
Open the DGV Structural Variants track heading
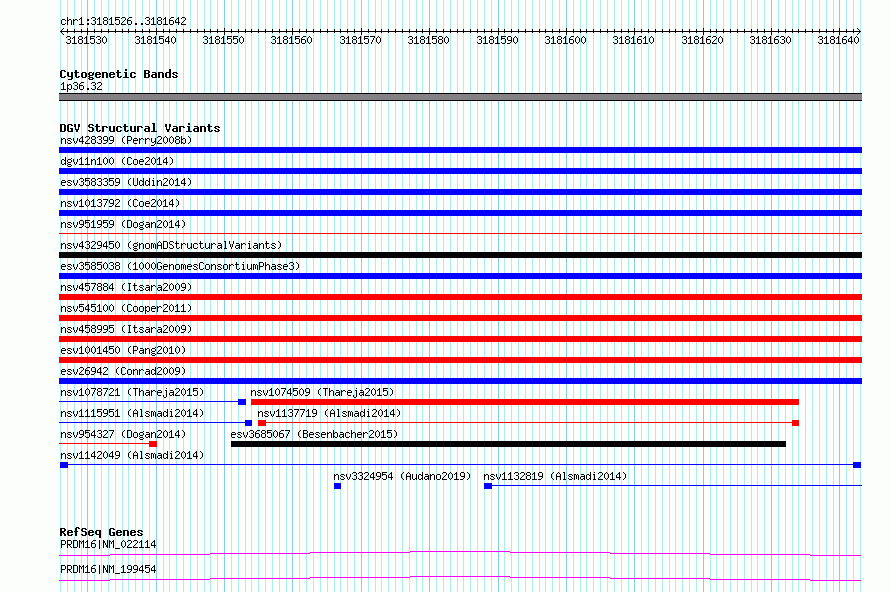tap(140, 128)
